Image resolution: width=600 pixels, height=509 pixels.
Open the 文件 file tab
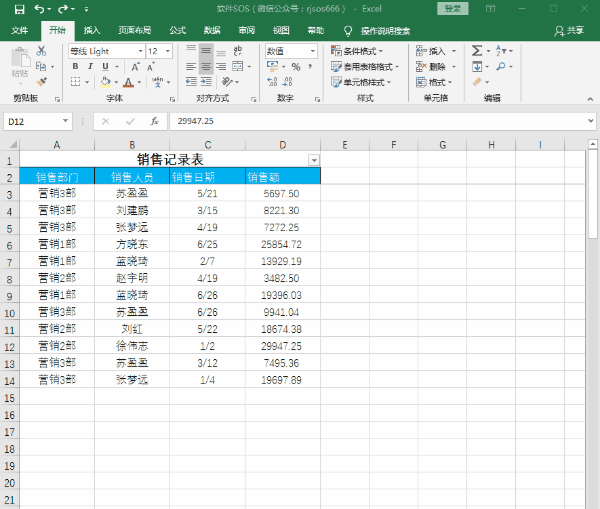pos(20,31)
